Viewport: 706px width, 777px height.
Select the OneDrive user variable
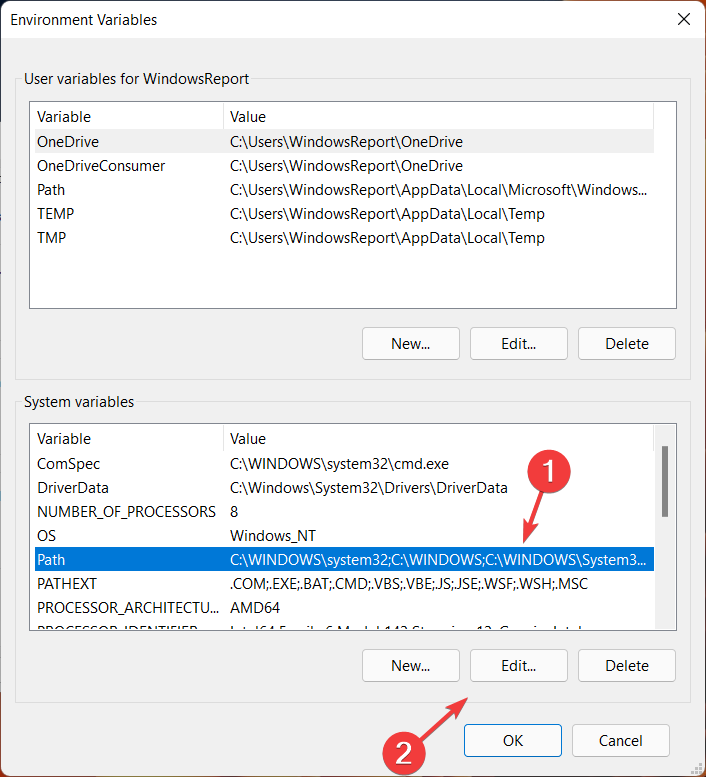point(68,142)
